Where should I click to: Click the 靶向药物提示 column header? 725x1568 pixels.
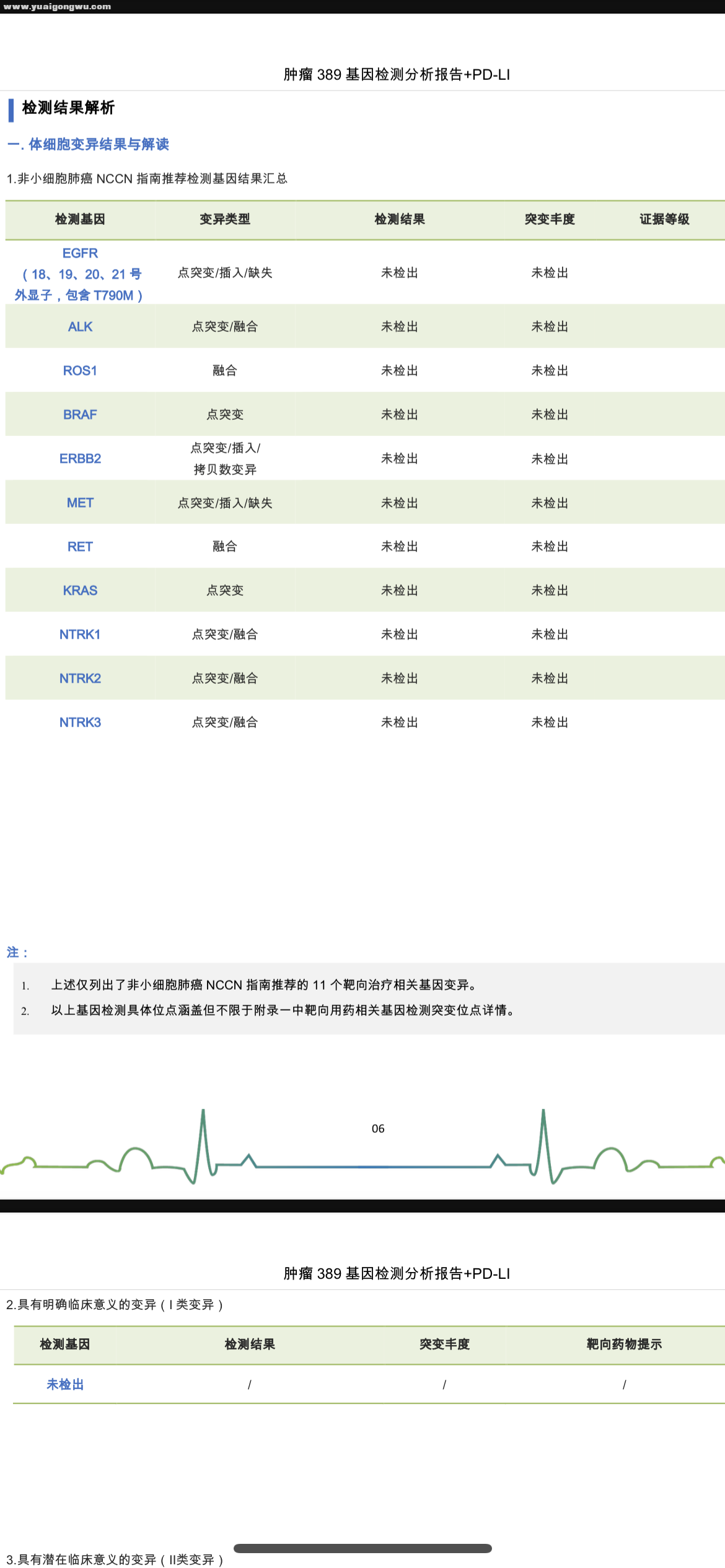pos(624,1344)
